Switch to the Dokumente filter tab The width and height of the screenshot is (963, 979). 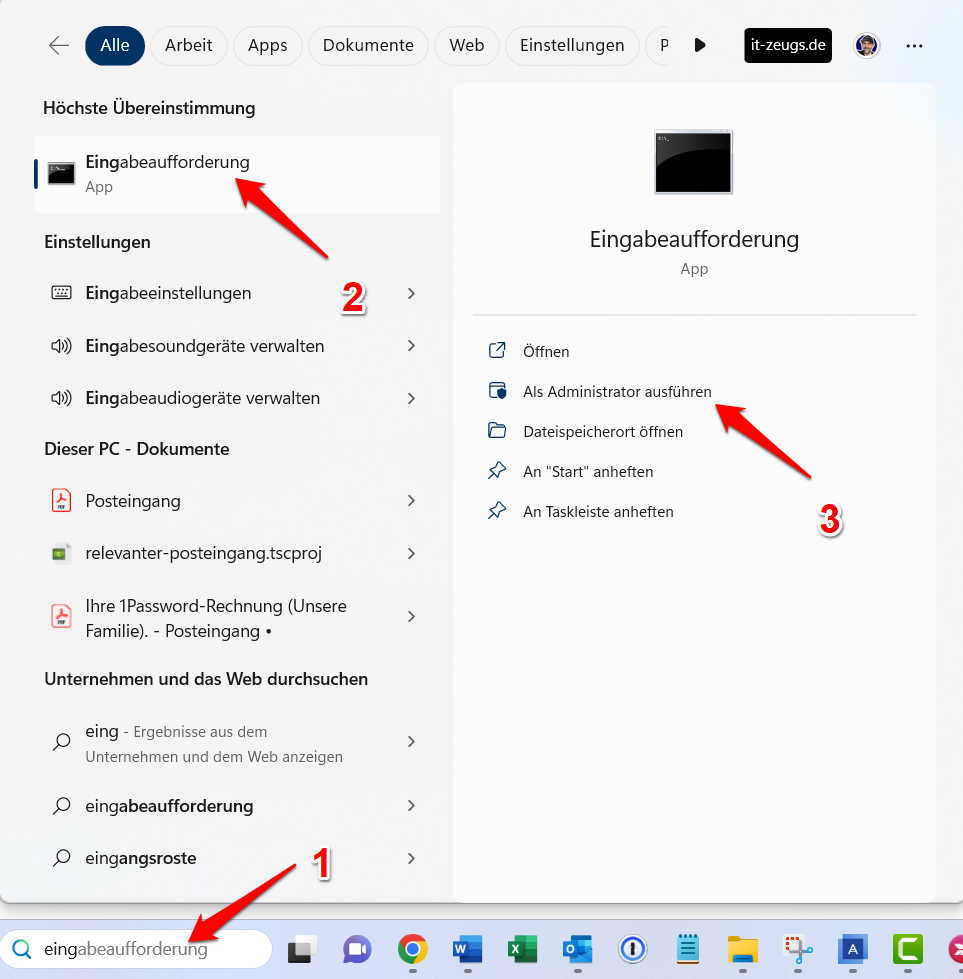click(368, 46)
